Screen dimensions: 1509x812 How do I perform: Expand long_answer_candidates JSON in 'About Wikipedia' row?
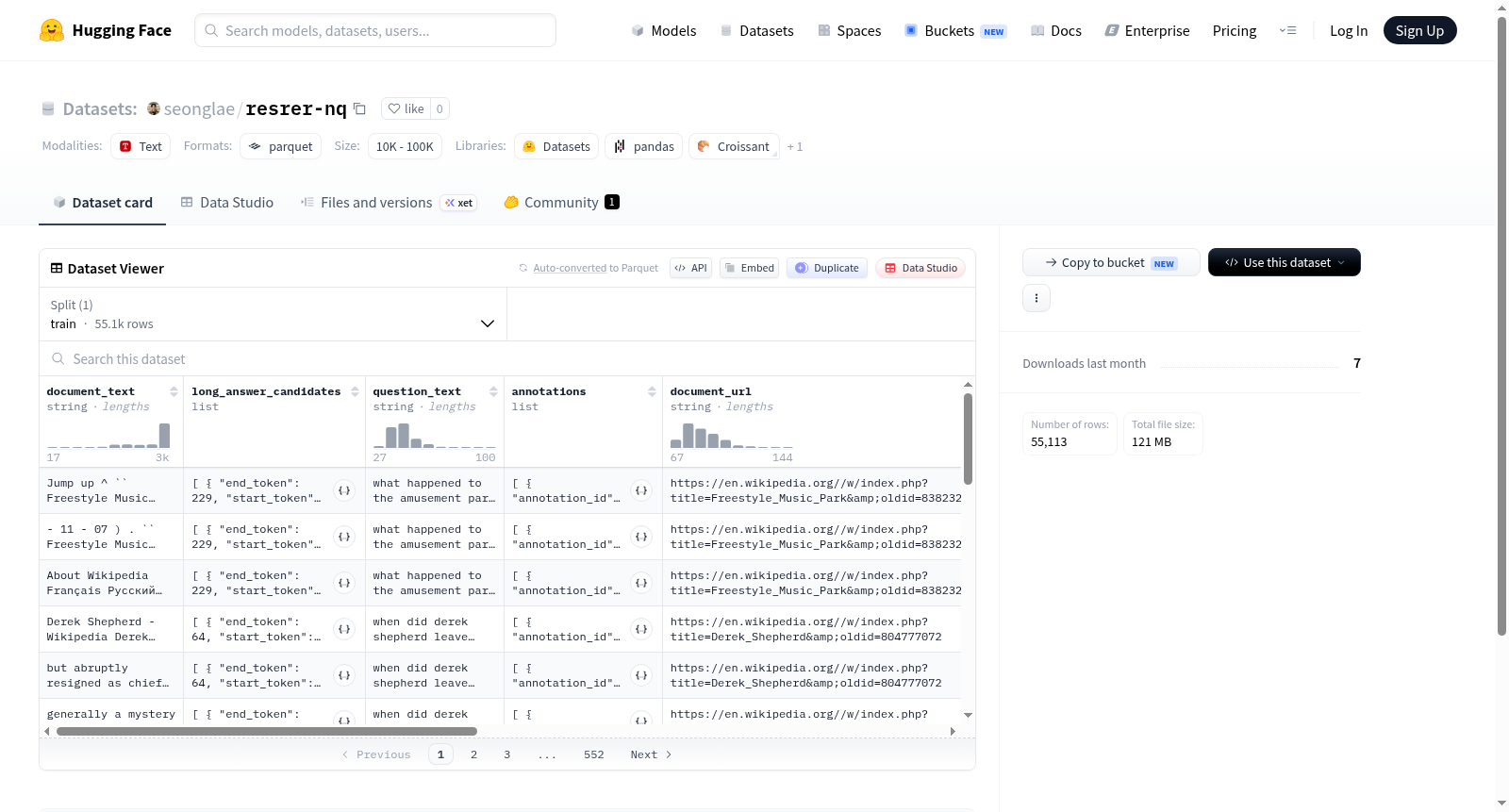(x=344, y=583)
